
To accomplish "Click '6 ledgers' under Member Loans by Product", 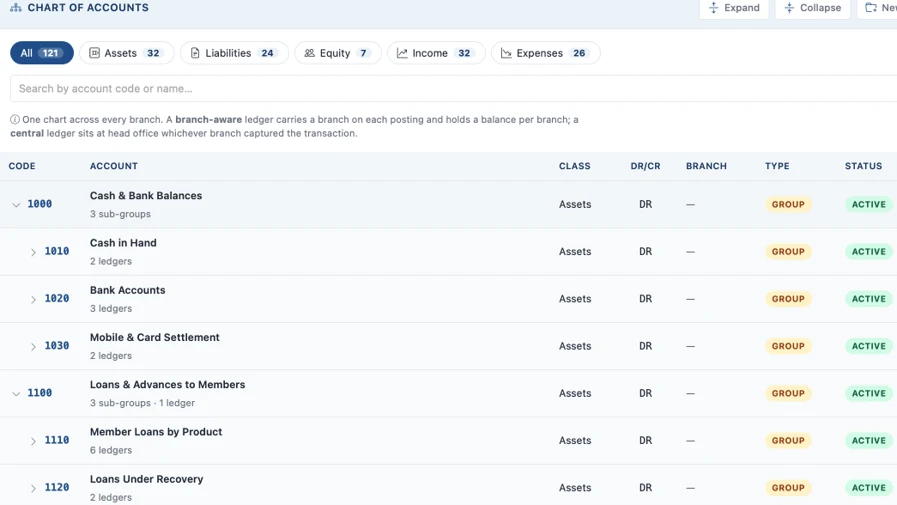I will tap(111, 451).
